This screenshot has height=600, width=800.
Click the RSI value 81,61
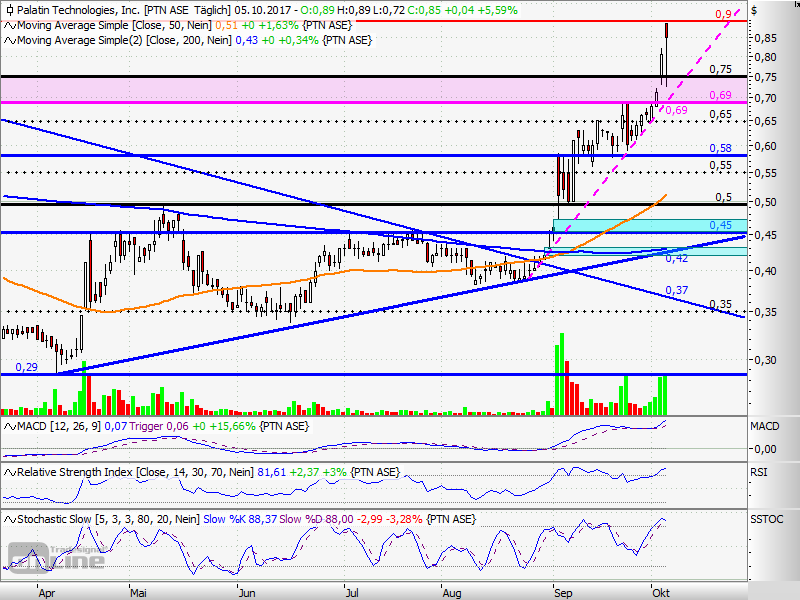271,472
